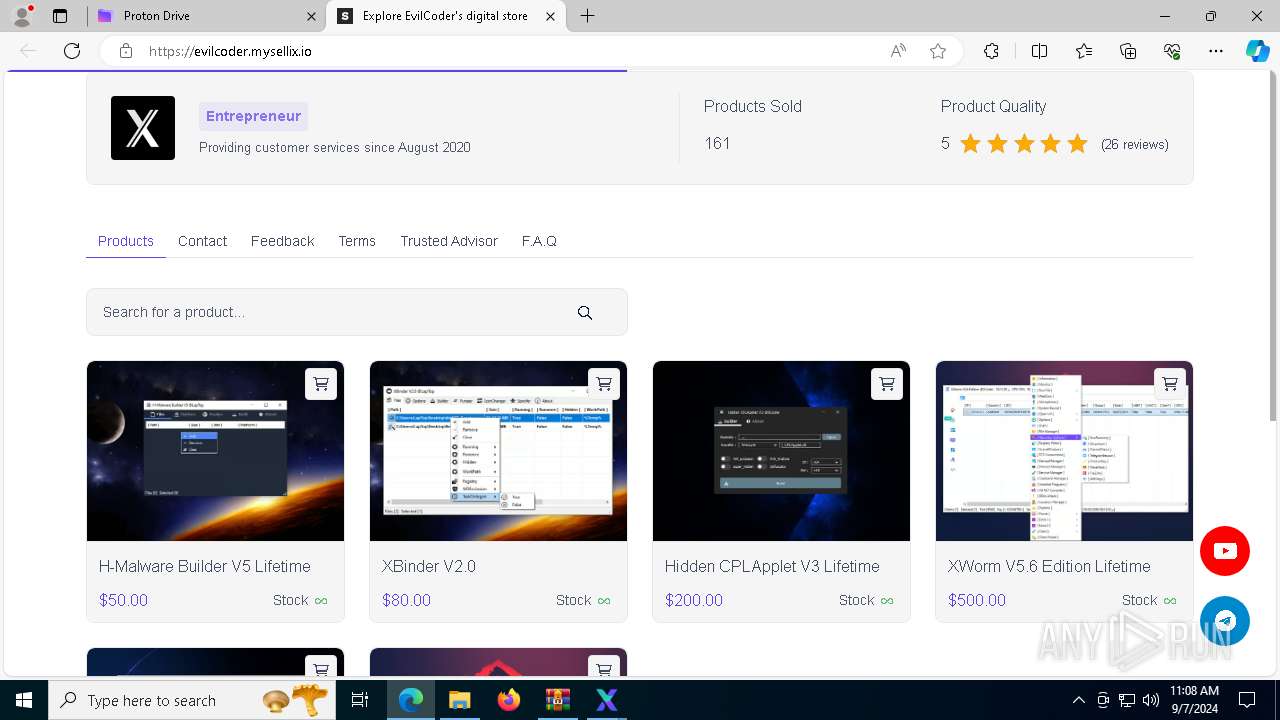Open XWorm V5.6 Edition Lifetime title
This screenshot has width=1280, height=720.
click(1049, 566)
